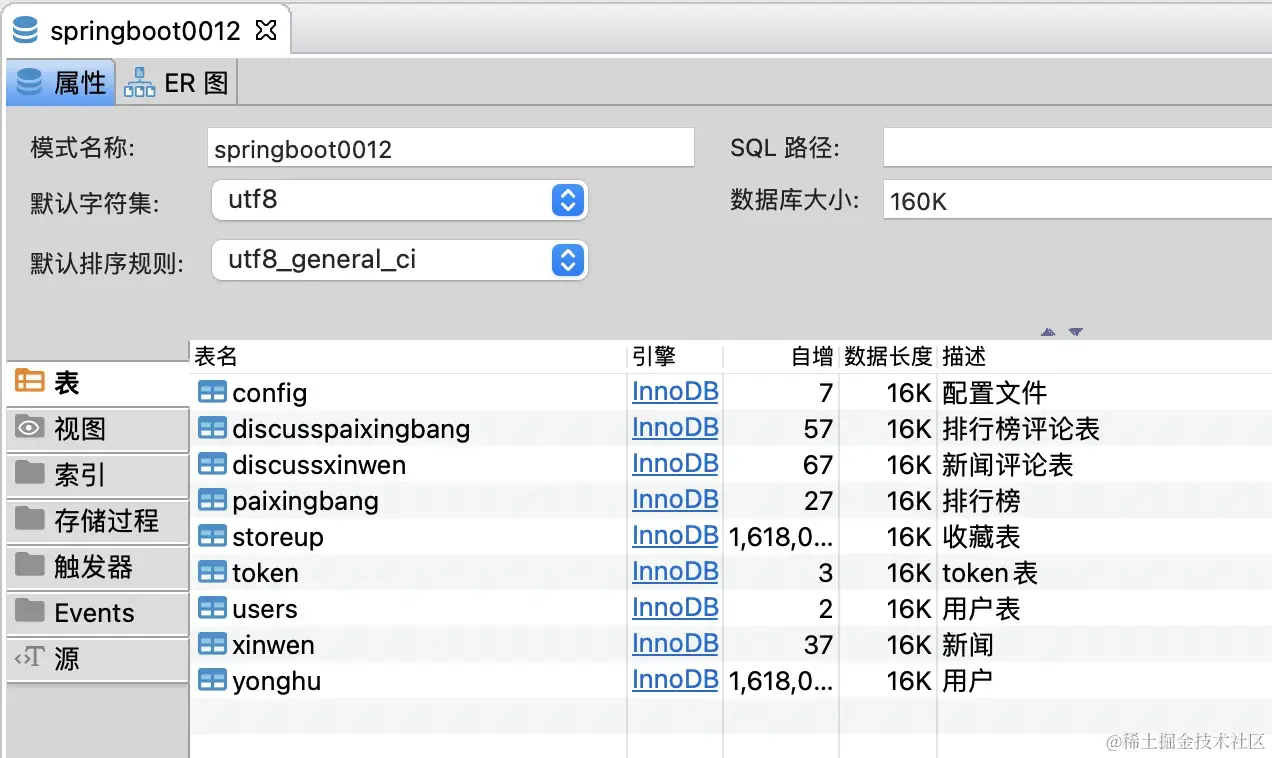This screenshot has height=758, width=1272.
Task: Select the discusspaixingbang table name
Action: click(351, 430)
